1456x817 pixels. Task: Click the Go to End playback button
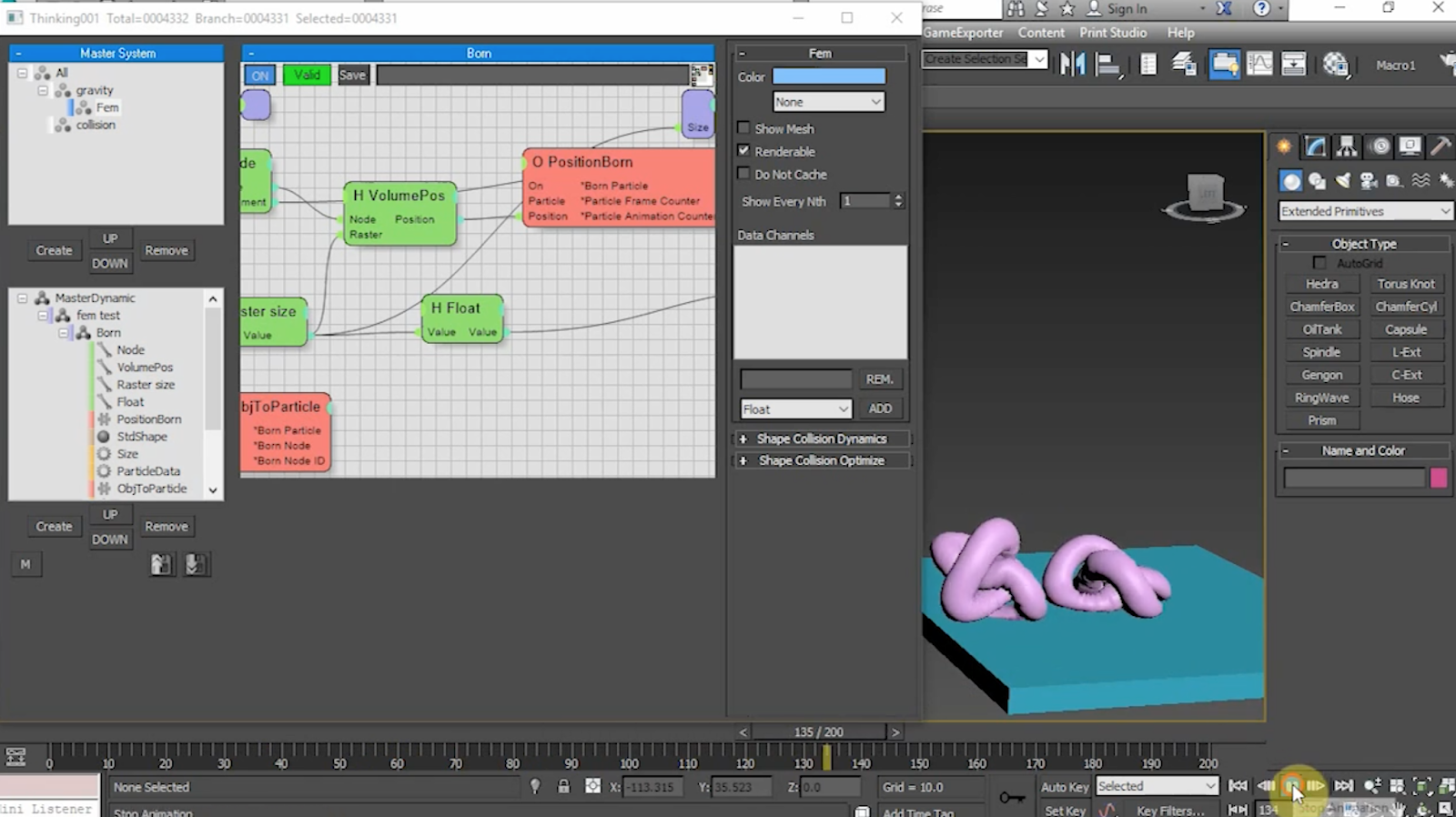point(1344,786)
